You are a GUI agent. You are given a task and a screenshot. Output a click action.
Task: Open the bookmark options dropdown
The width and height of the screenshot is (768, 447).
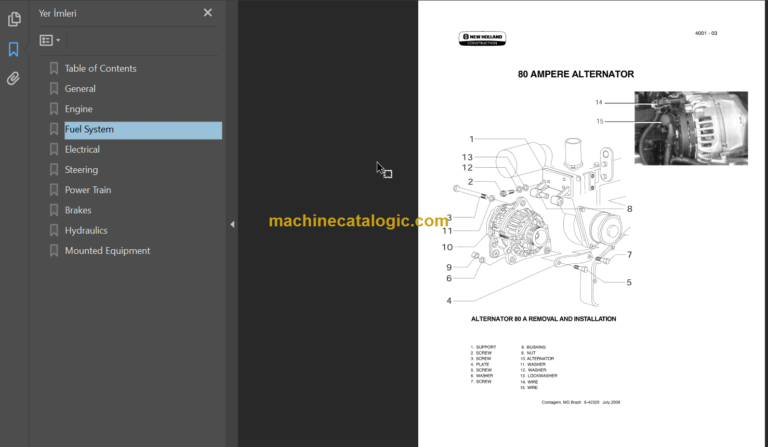tap(50, 40)
